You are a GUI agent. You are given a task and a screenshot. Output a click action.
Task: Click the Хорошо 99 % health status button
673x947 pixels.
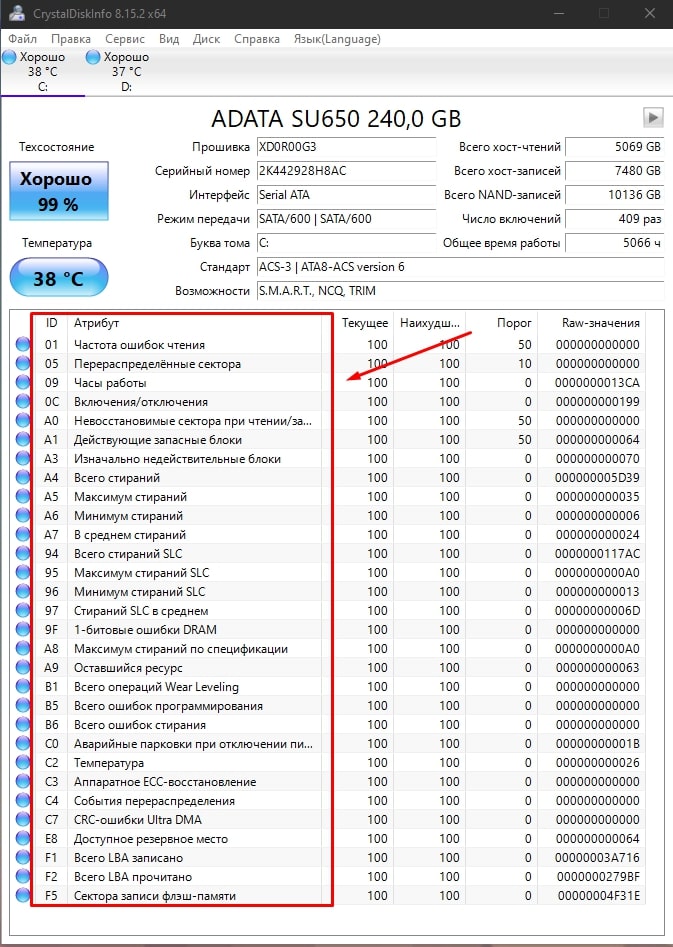[x=59, y=191]
